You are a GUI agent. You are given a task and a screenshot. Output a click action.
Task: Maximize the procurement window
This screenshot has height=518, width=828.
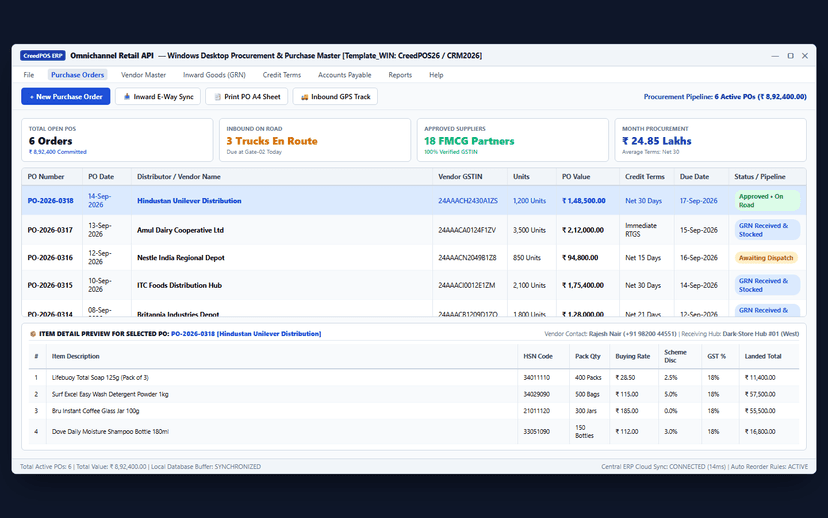coord(791,55)
